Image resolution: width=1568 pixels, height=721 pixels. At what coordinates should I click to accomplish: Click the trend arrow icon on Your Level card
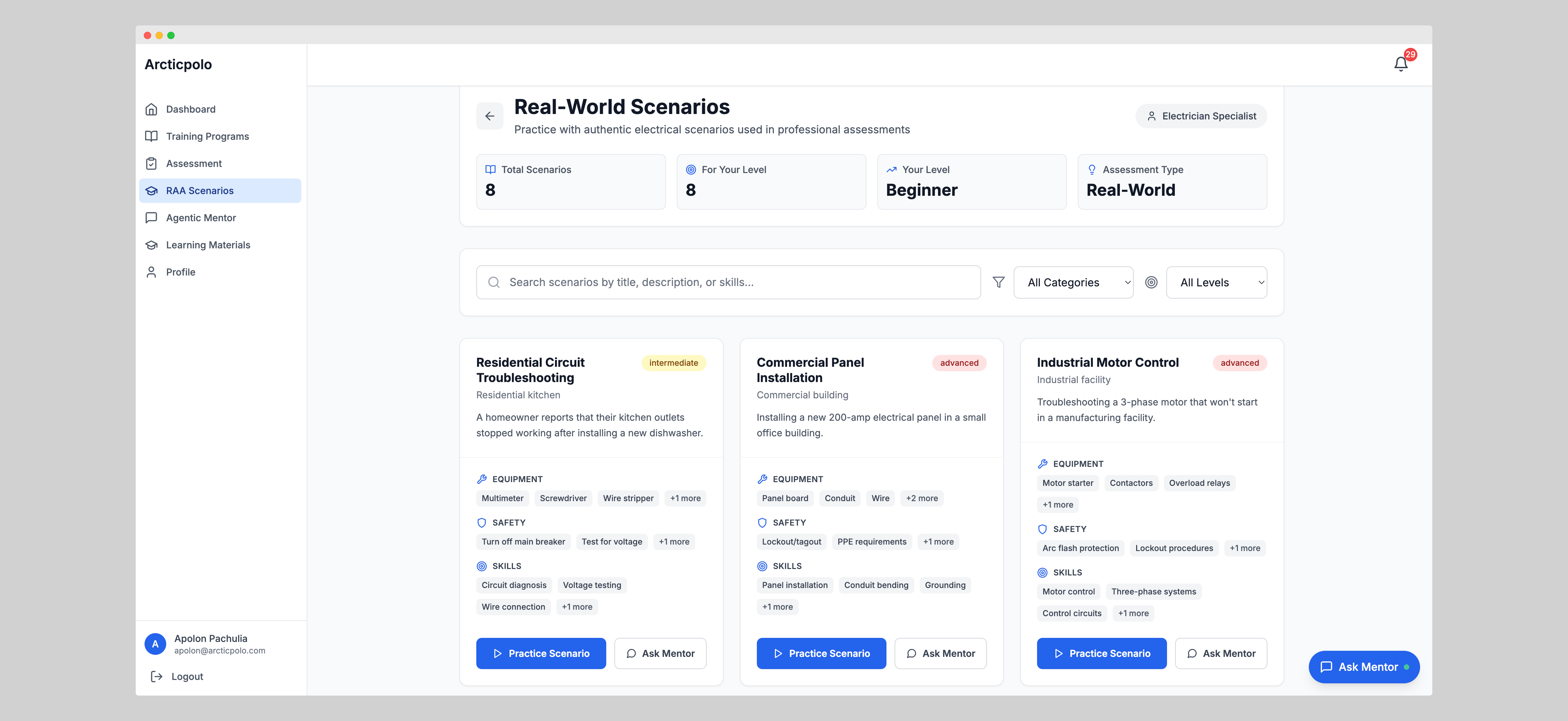pos(891,169)
